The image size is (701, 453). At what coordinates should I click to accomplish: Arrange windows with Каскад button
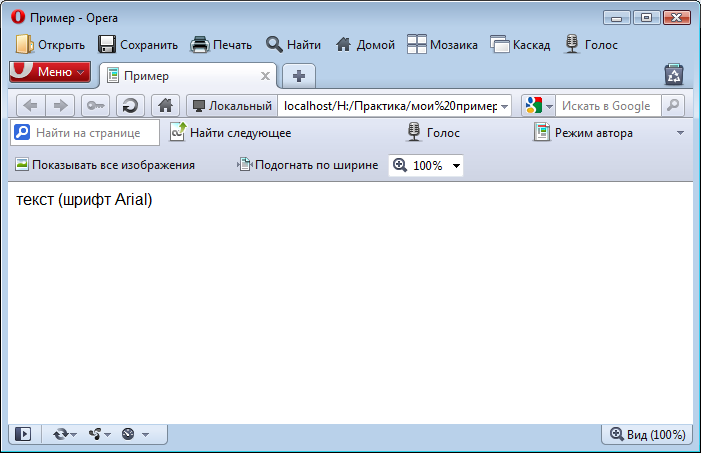pos(520,45)
